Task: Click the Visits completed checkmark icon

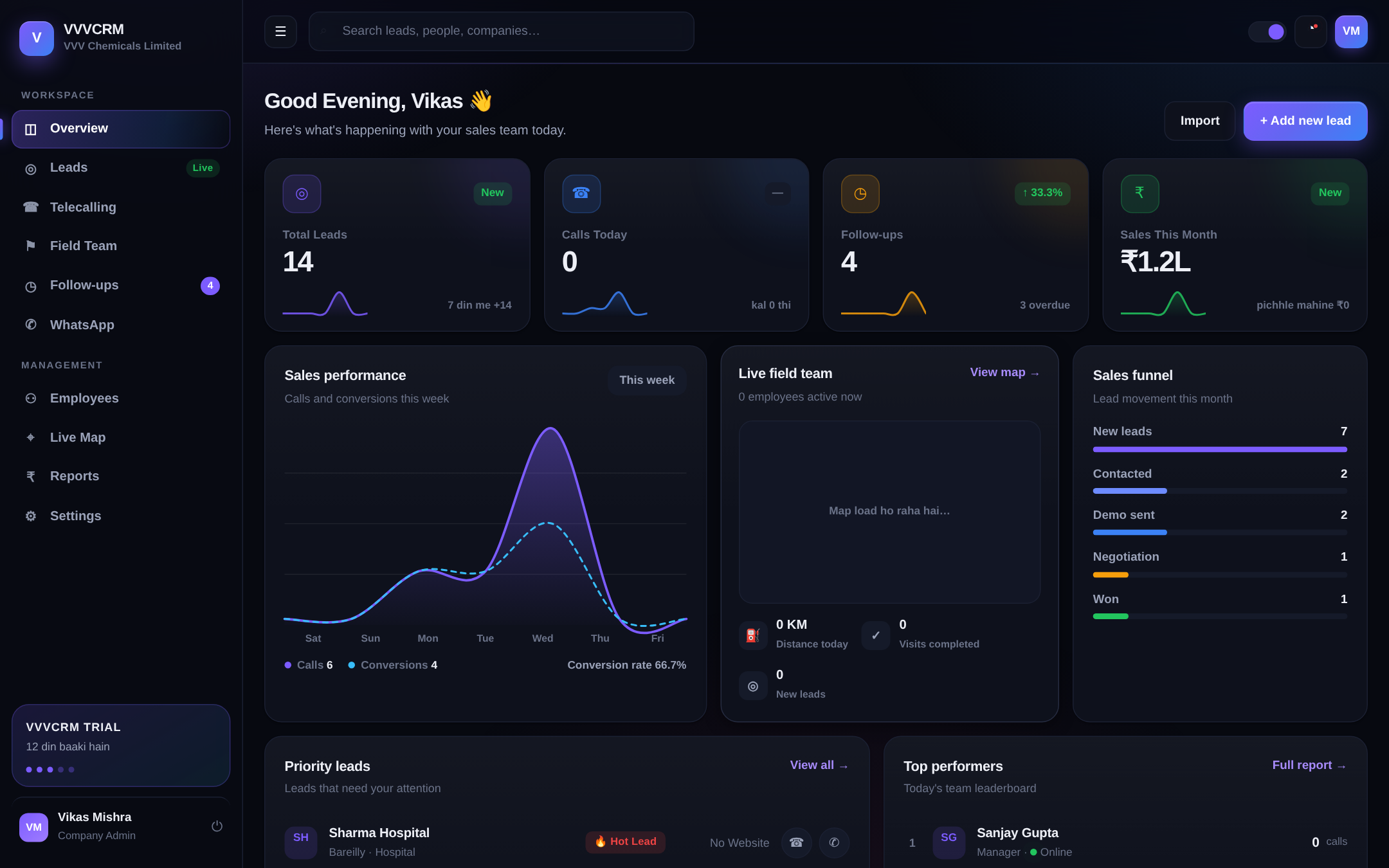Action: pyautogui.click(x=876, y=635)
